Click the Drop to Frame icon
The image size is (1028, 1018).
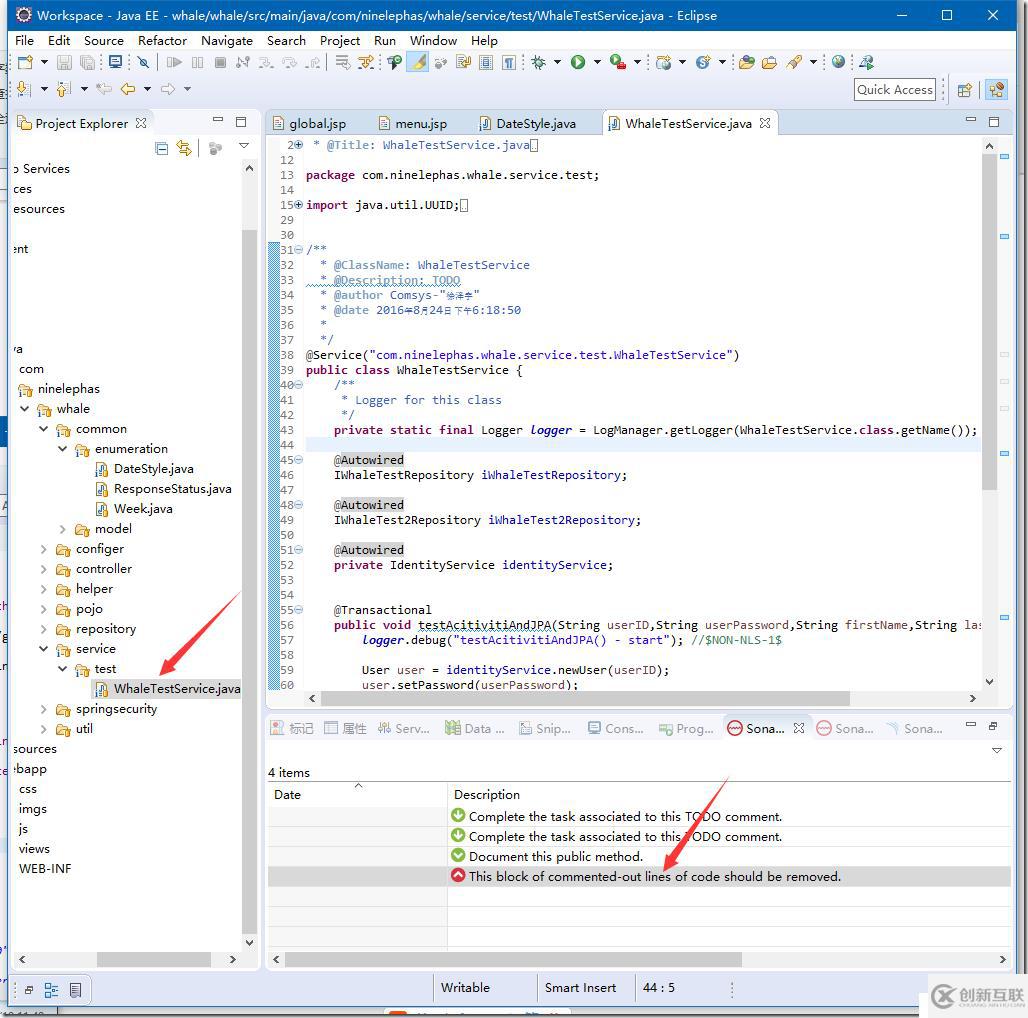point(342,62)
